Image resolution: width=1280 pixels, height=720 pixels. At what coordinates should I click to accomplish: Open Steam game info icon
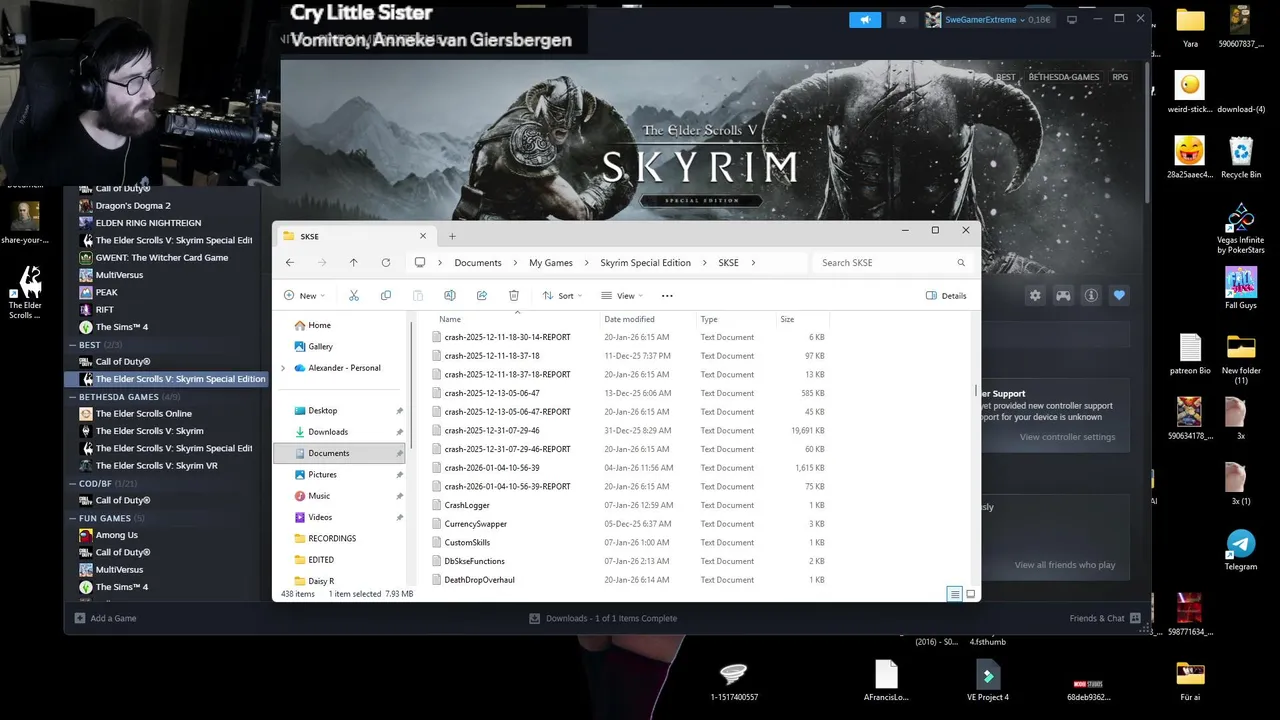1091,295
